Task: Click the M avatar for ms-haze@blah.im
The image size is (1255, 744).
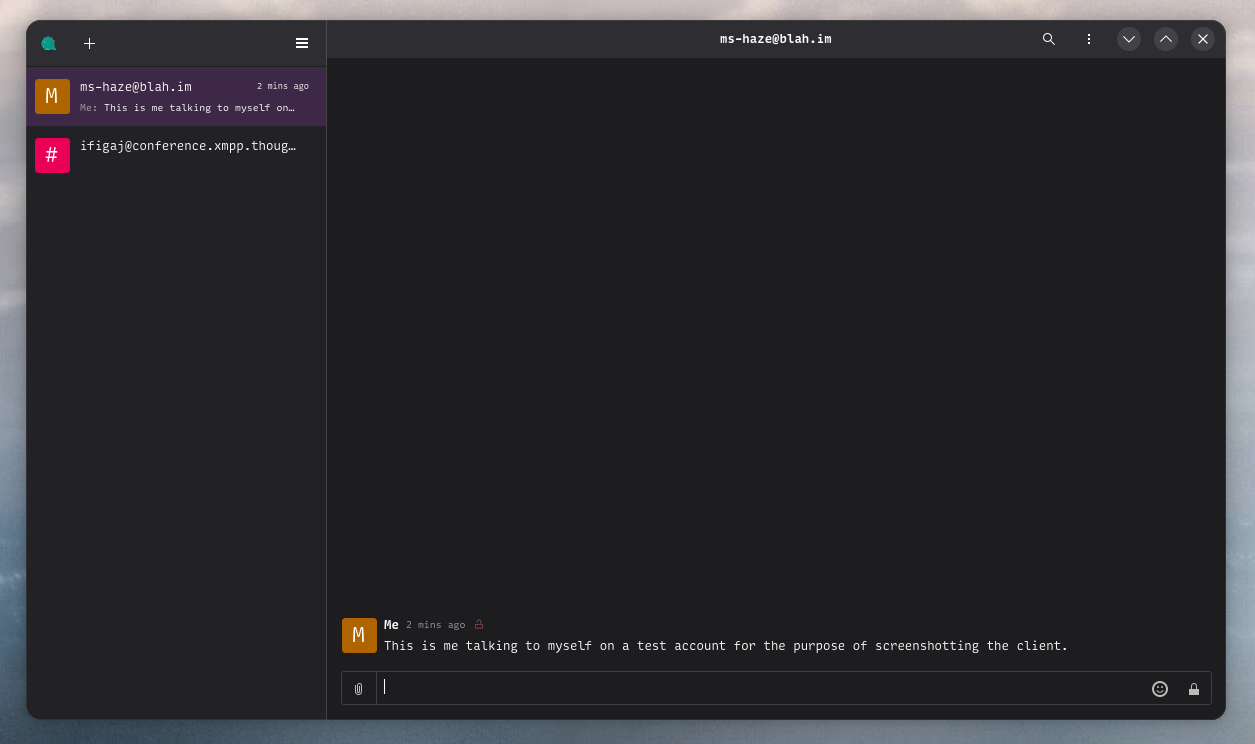Action: (52, 96)
